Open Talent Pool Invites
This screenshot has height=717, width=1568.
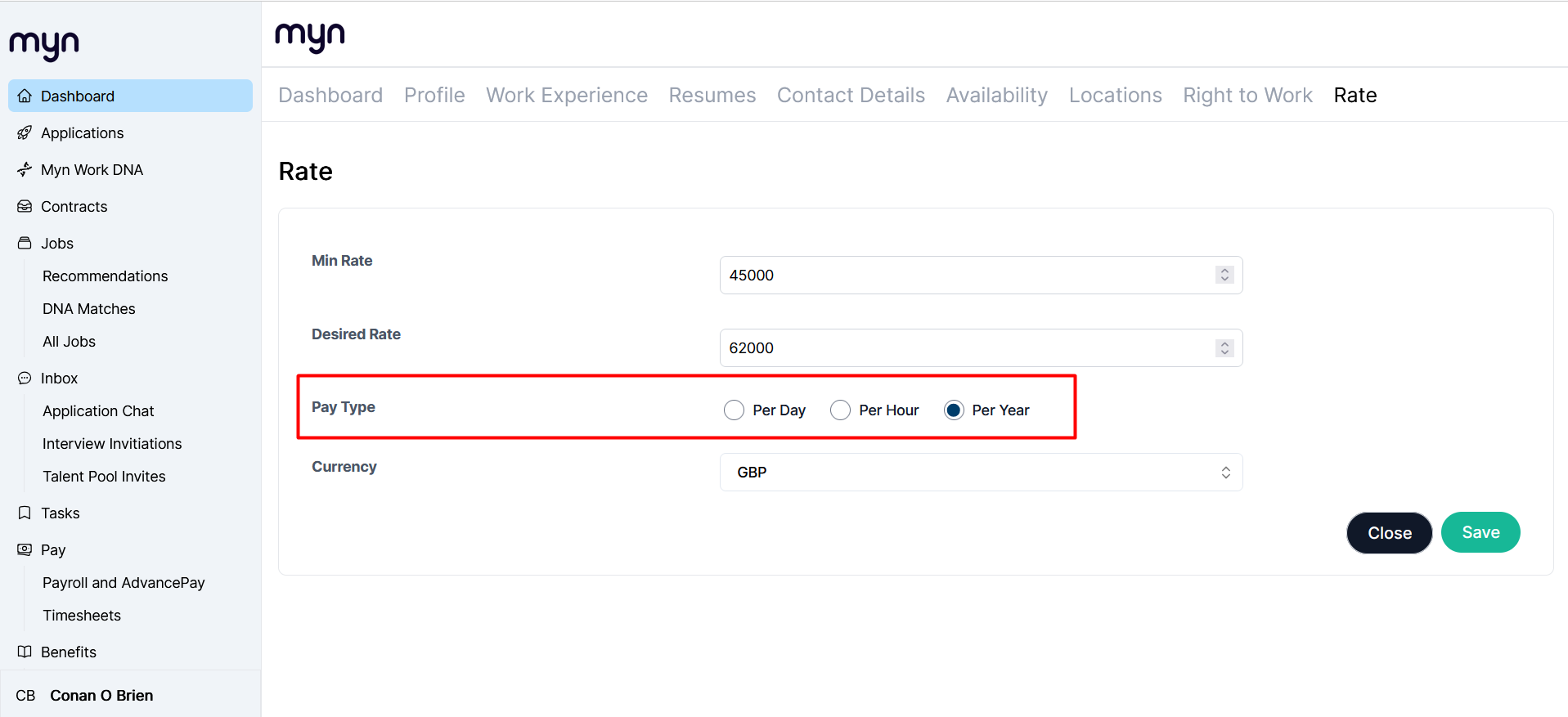104,476
